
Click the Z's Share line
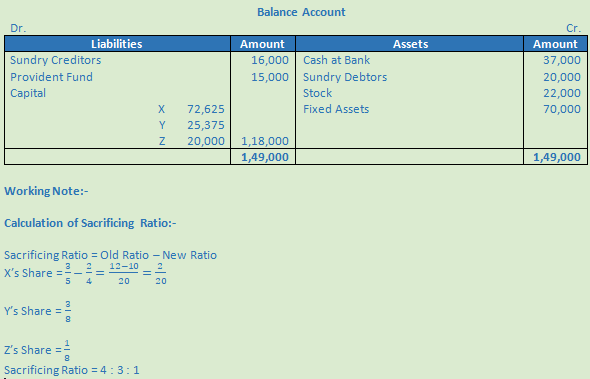tap(37, 350)
